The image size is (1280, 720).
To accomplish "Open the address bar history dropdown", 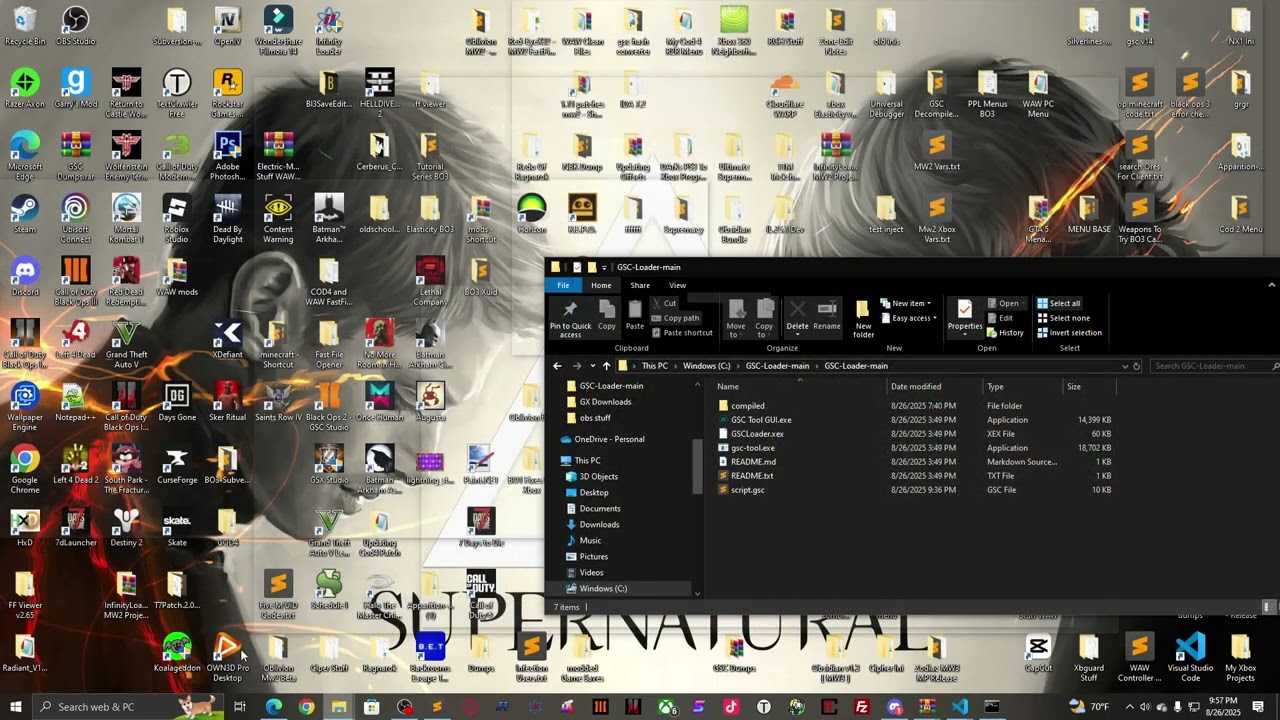I will pos(1125,366).
